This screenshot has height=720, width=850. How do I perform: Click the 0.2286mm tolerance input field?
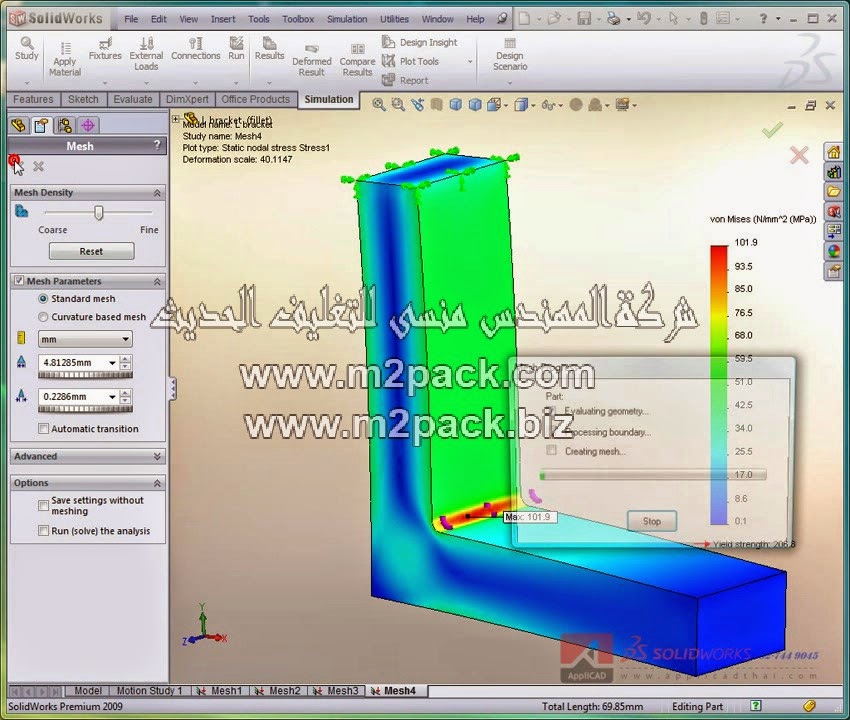[x=73, y=397]
